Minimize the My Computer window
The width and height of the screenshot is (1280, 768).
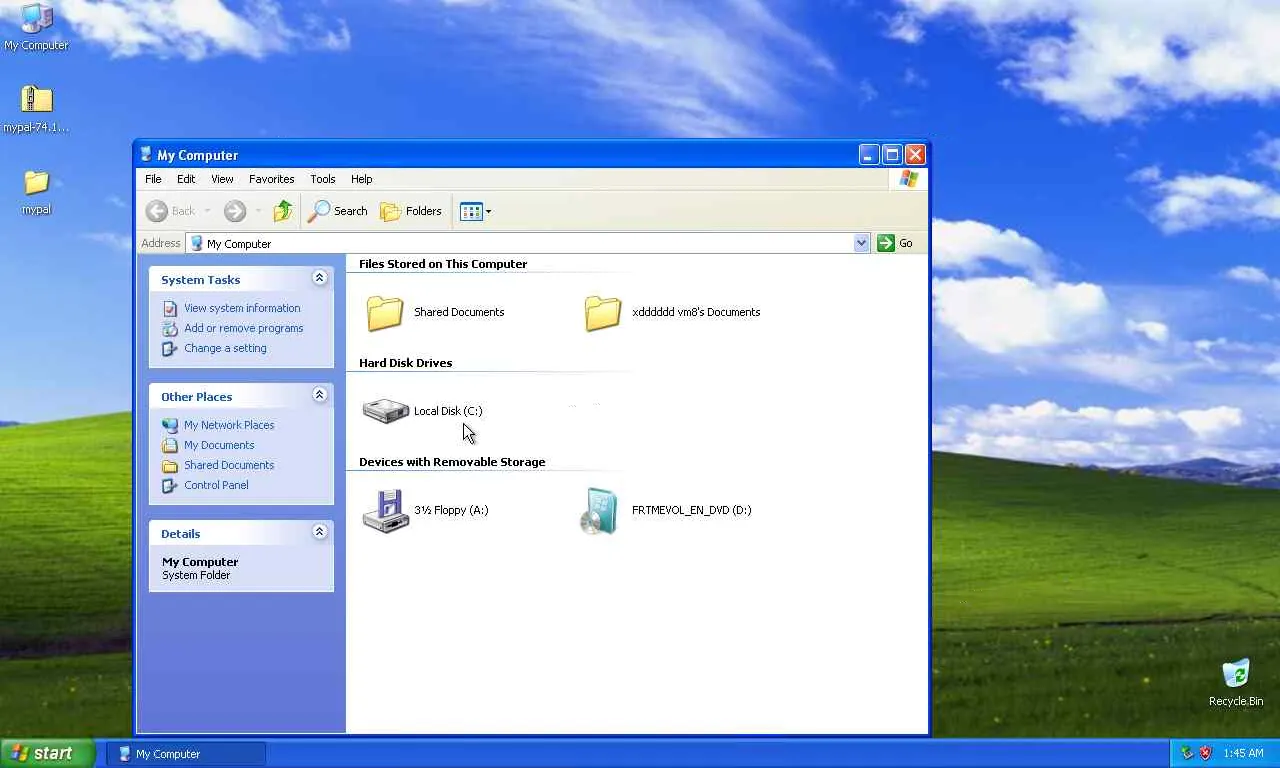coord(868,154)
